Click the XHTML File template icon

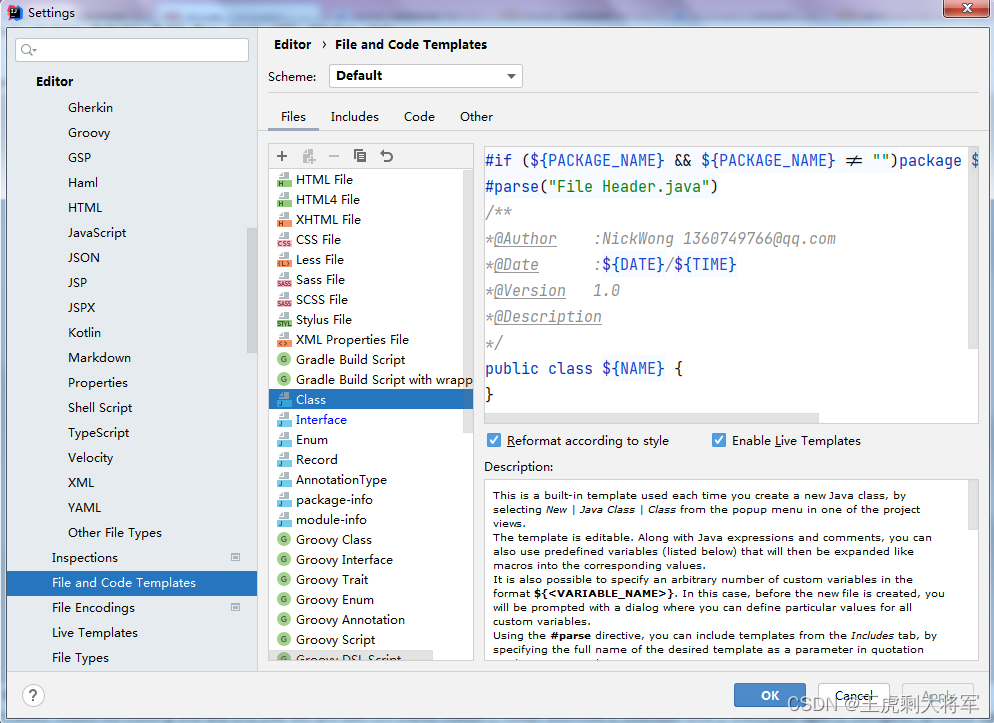284,220
